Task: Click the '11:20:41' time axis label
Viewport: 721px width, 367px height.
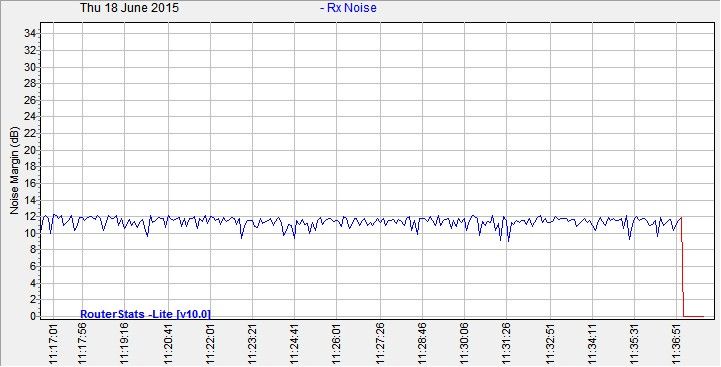Action: [168, 343]
